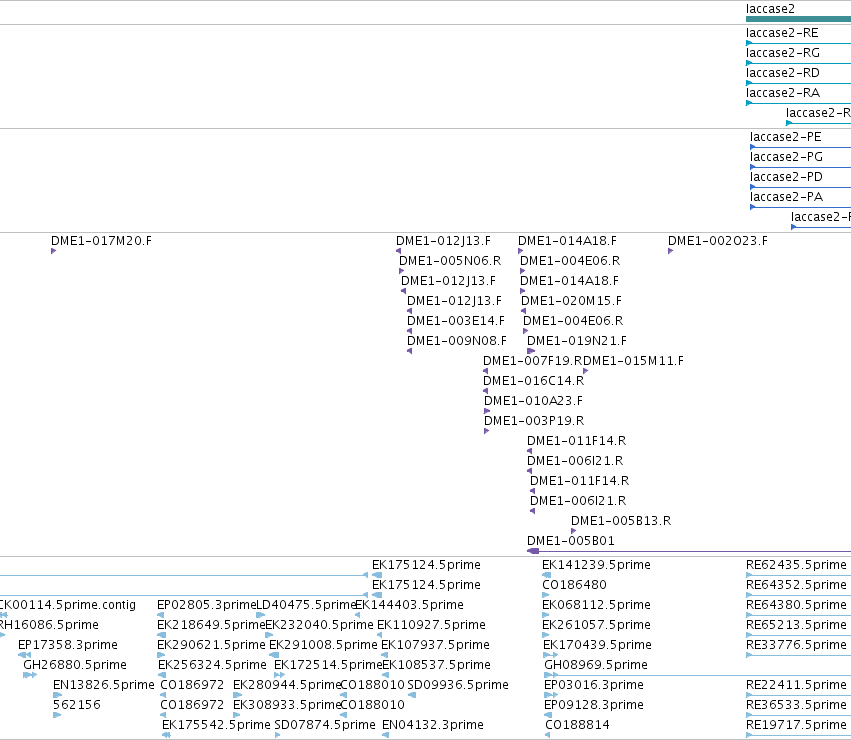Choose the EK068112.5prime EST label
The image size is (851, 740).
(x=596, y=605)
